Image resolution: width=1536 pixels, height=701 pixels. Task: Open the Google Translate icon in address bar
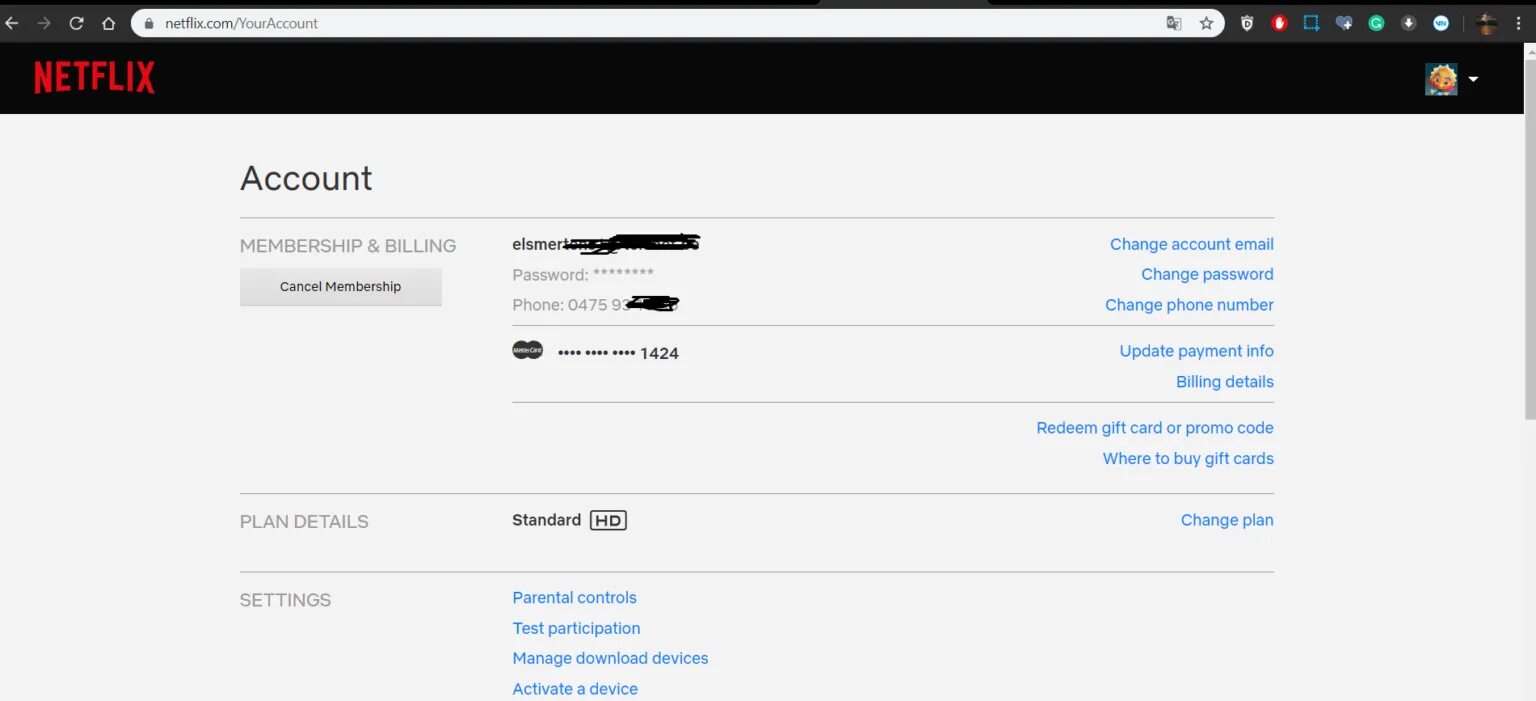pos(1174,23)
